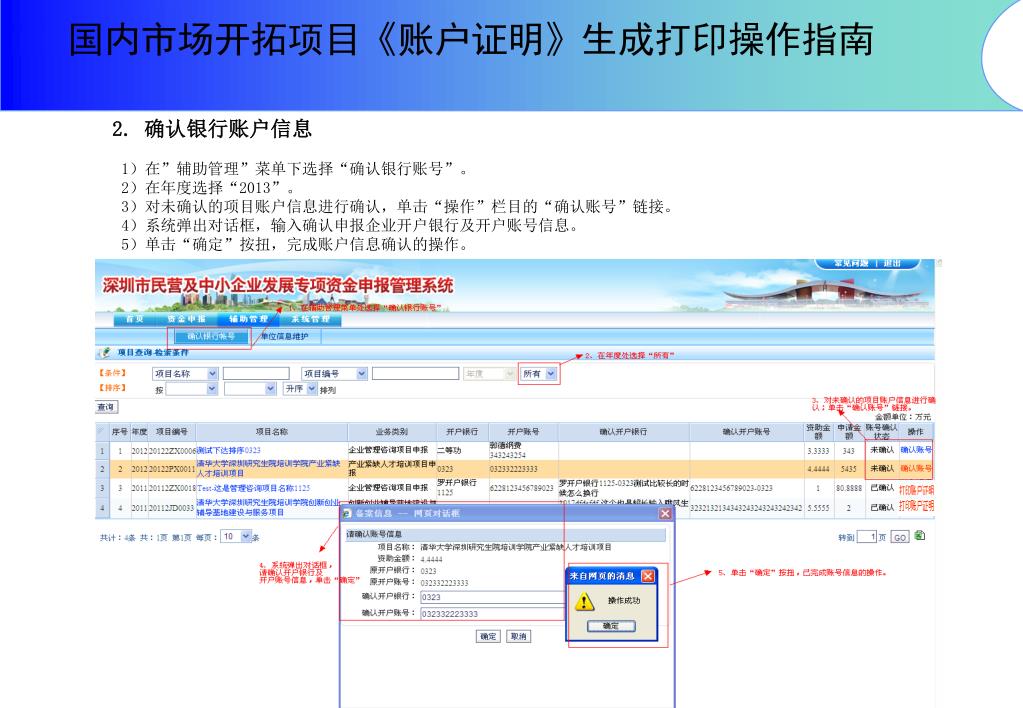This screenshot has width=1023, height=708.
Task: Select the 确认银行账号 submenu item
Action: [211, 337]
